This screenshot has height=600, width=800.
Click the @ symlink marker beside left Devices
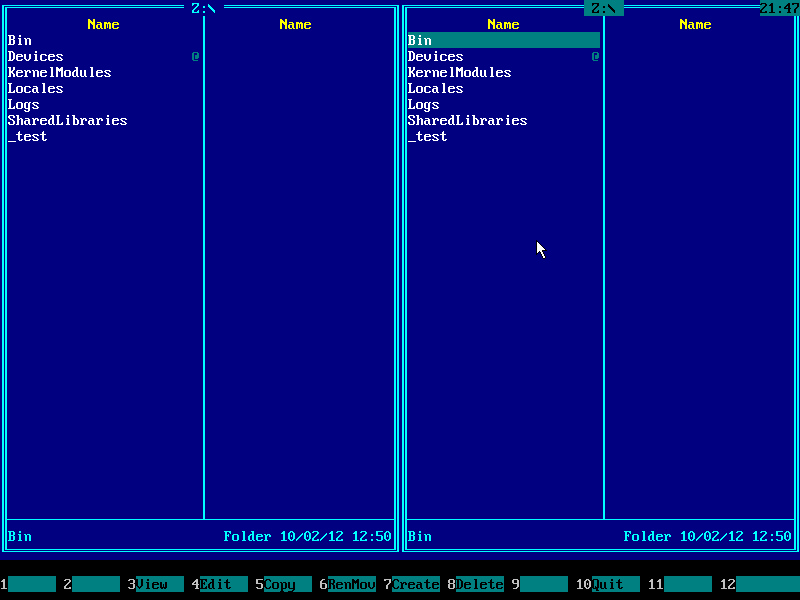pyautogui.click(x=195, y=56)
